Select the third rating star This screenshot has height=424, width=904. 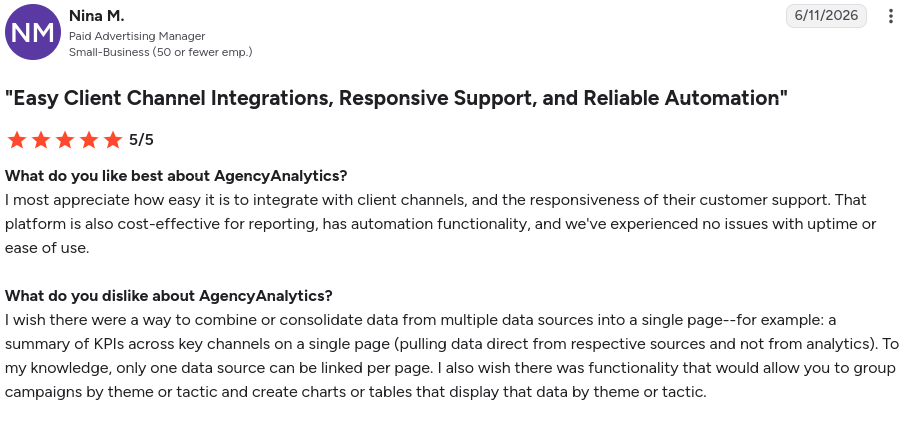[65, 140]
